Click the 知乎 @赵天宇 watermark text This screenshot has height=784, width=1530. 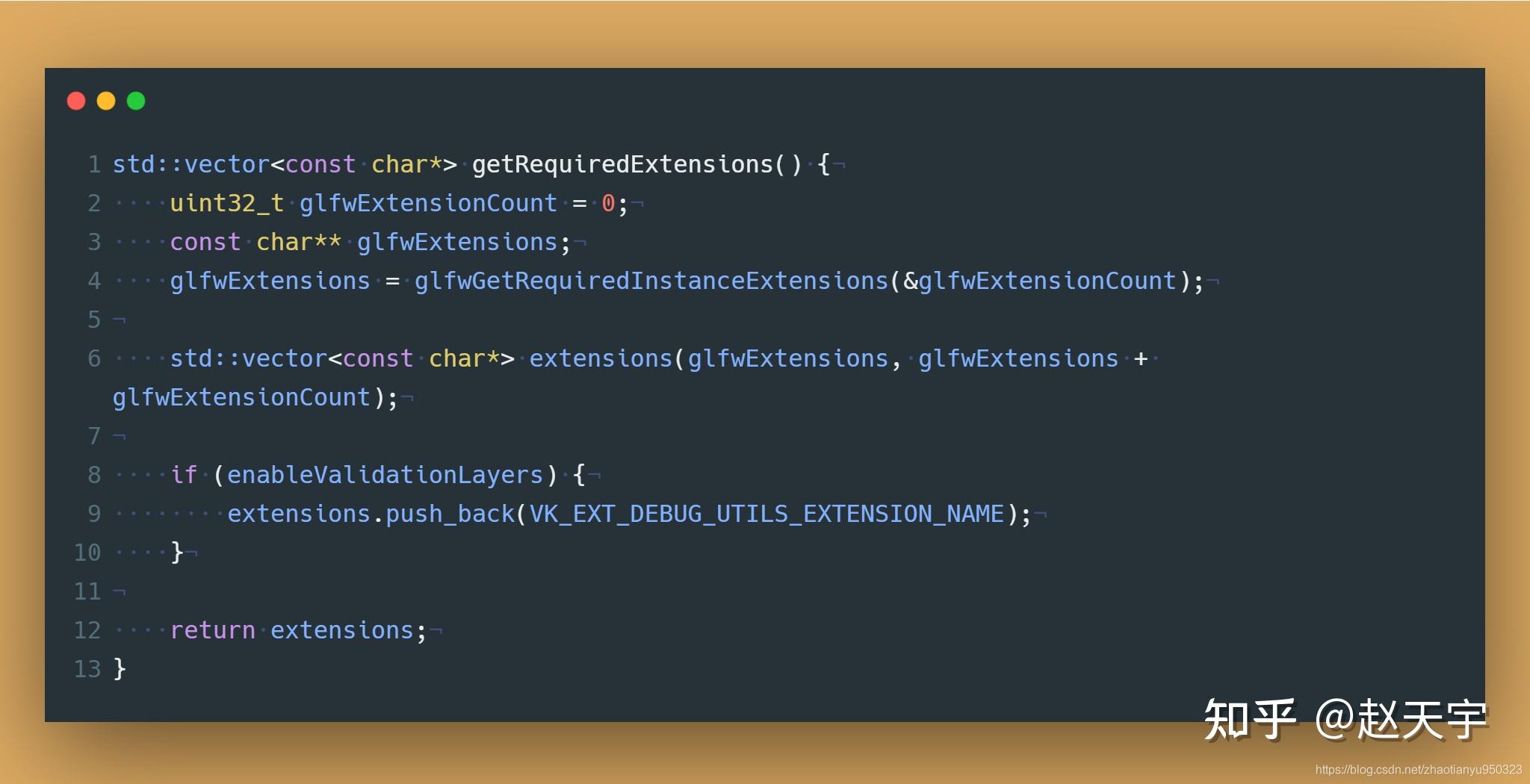pyautogui.click(x=1345, y=720)
